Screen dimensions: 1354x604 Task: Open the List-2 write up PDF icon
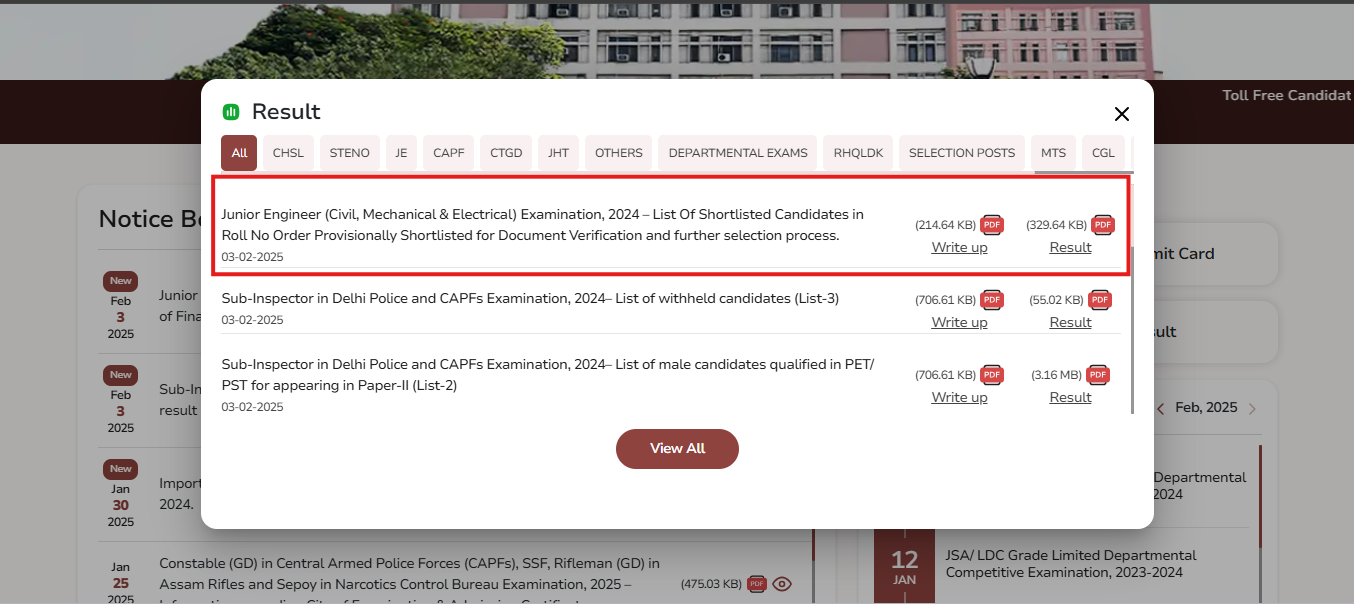pos(991,375)
